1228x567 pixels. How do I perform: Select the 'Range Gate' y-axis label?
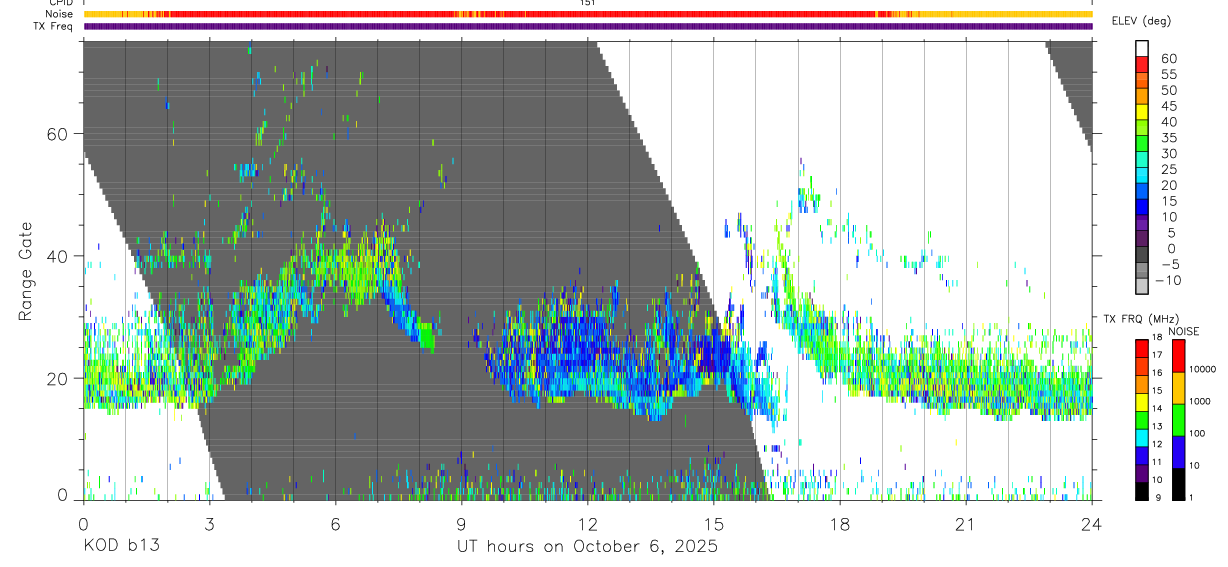(x=27, y=271)
